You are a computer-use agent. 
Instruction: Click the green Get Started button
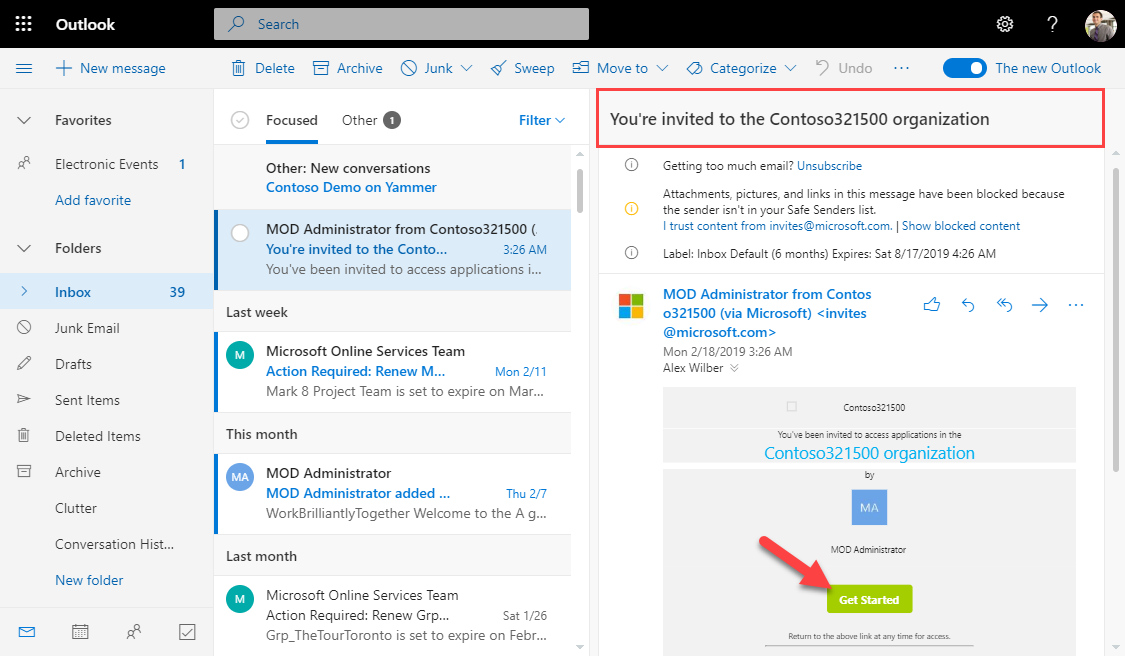pos(869,599)
